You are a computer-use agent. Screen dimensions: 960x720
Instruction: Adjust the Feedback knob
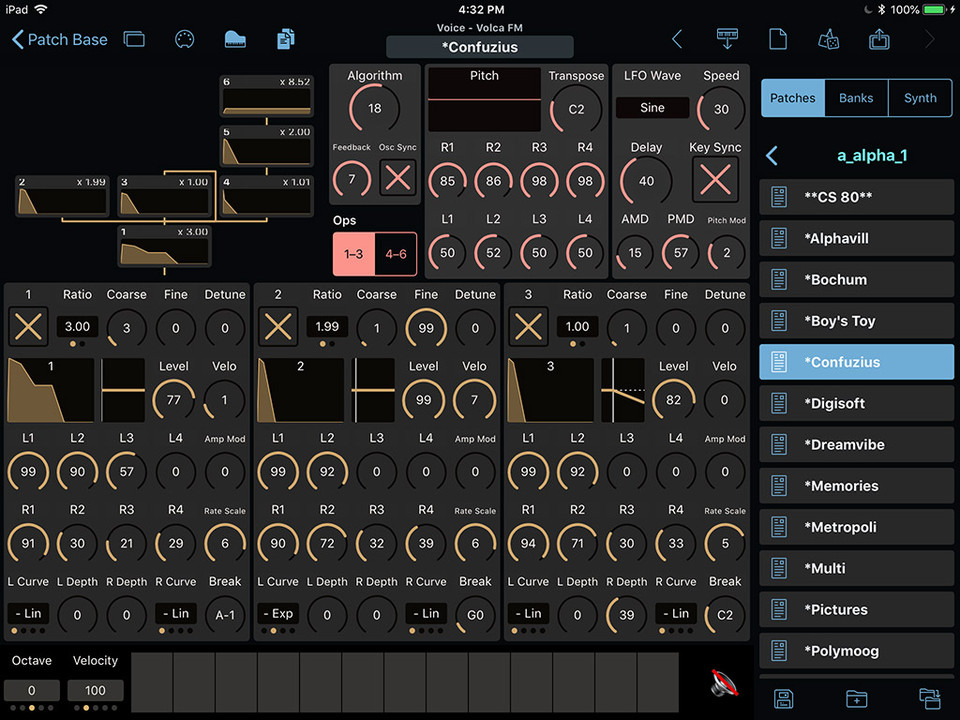pos(351,179)
